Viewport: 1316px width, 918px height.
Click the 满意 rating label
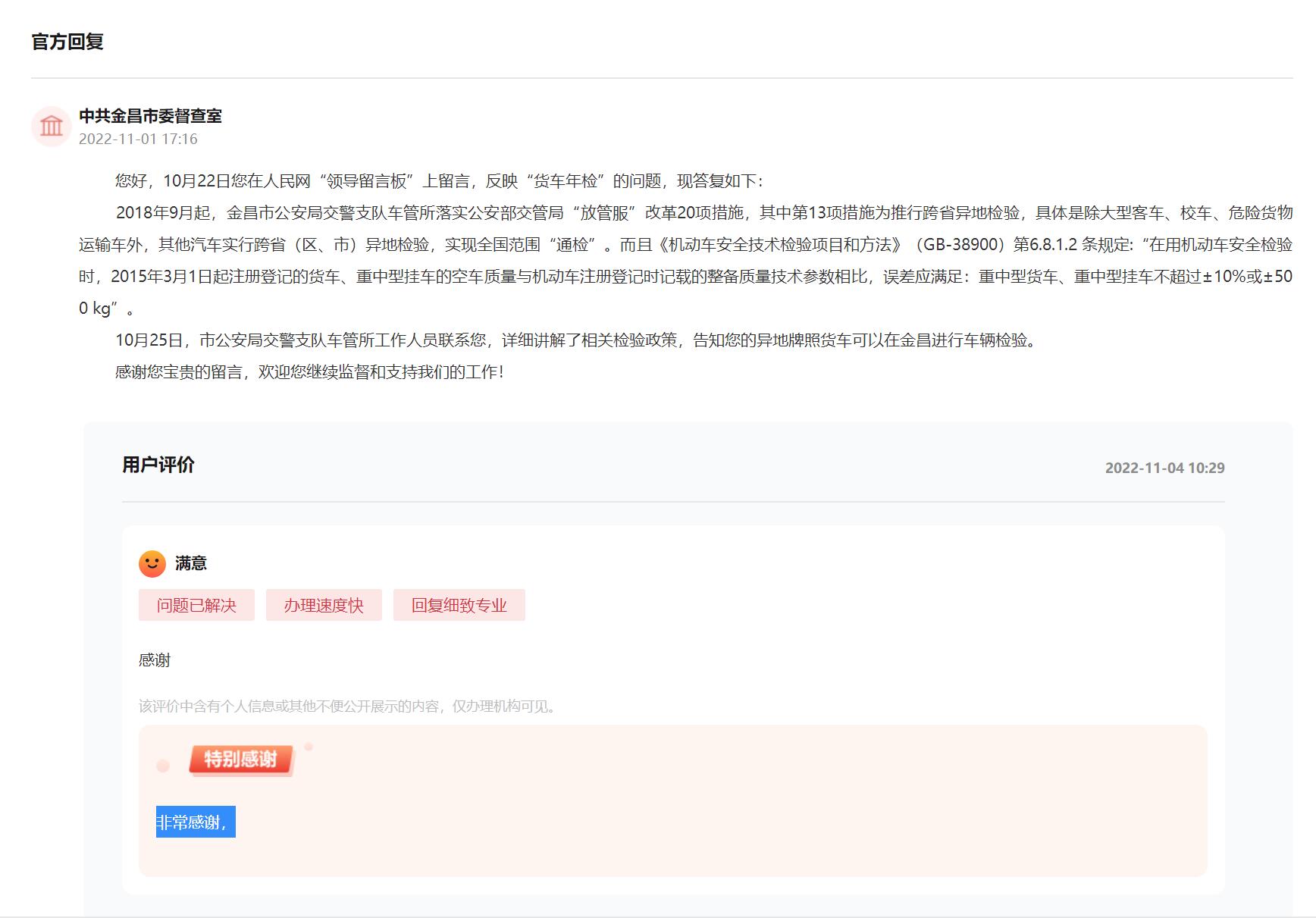click(x=191, y=563)
